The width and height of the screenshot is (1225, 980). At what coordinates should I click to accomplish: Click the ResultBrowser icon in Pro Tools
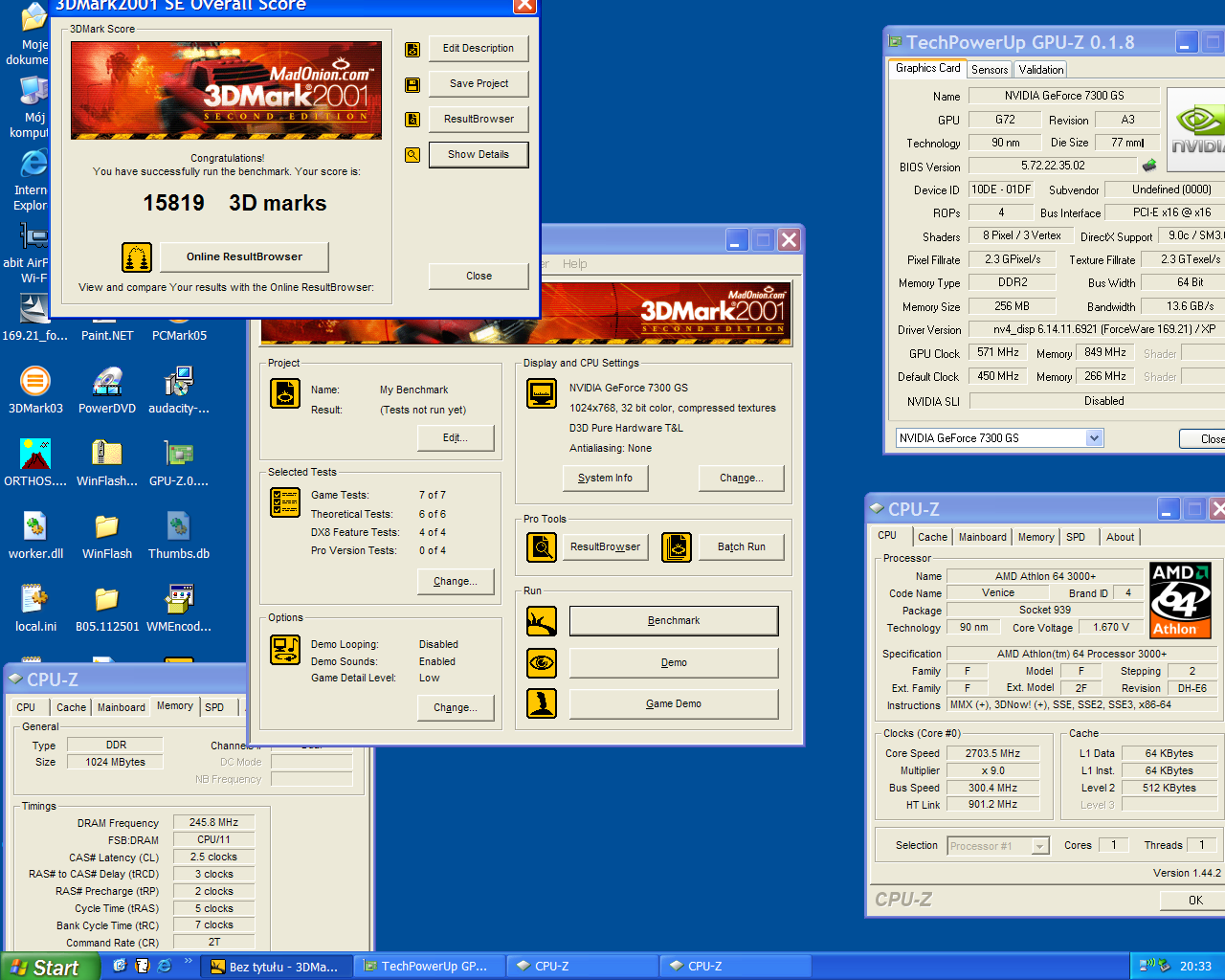tap(542, 547)
